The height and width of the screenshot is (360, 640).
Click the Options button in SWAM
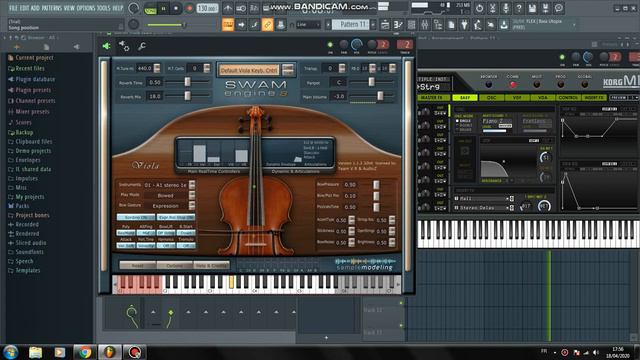click(175, 265)
